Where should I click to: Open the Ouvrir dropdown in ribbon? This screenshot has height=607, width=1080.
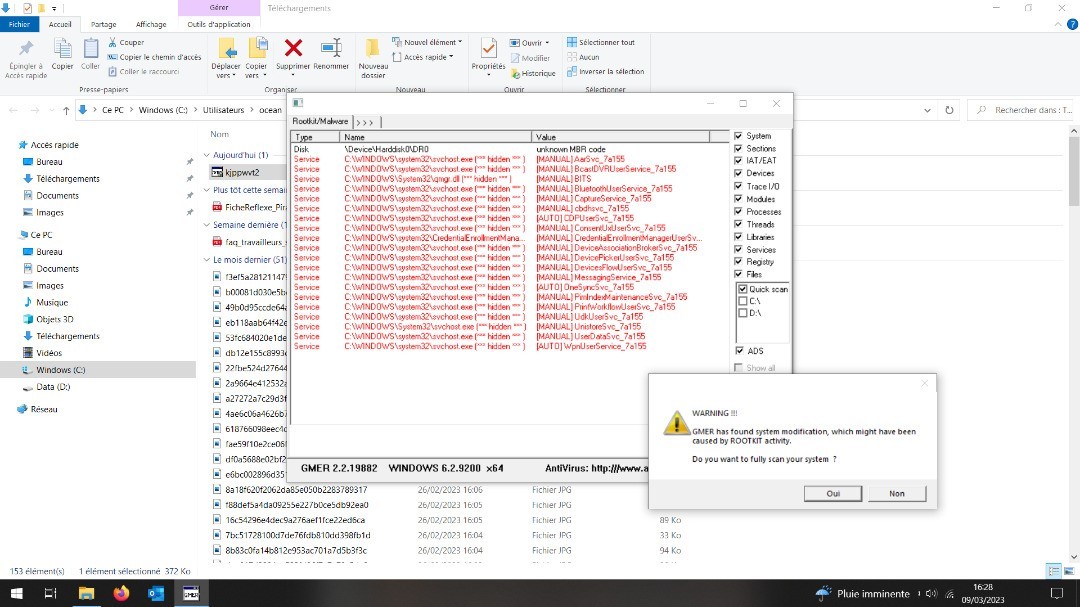(x=529, y=43)
